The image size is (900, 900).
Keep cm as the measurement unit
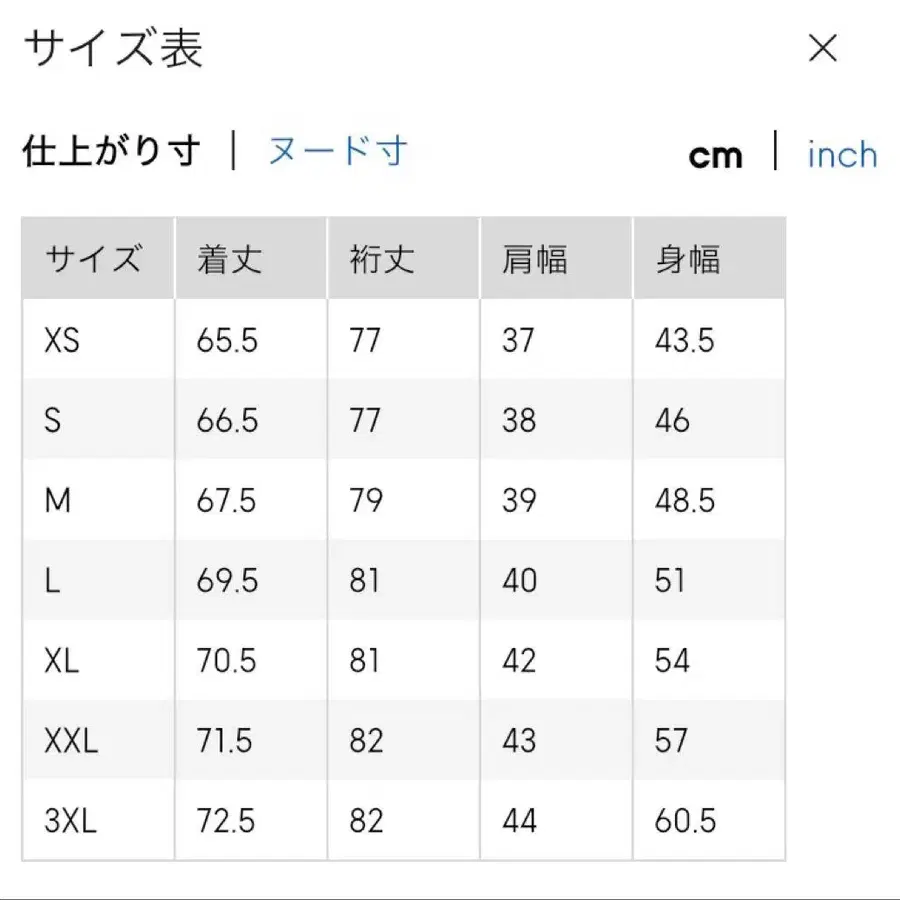716,154
